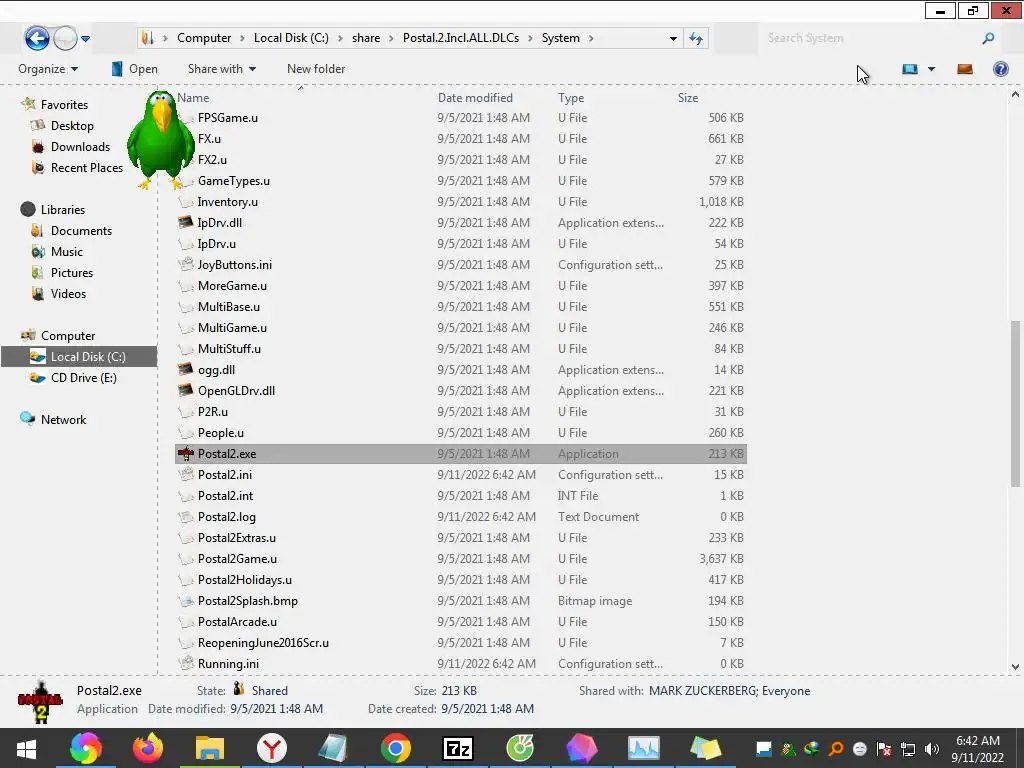Open the Music library
The image size is (1024, 768).
67,251
